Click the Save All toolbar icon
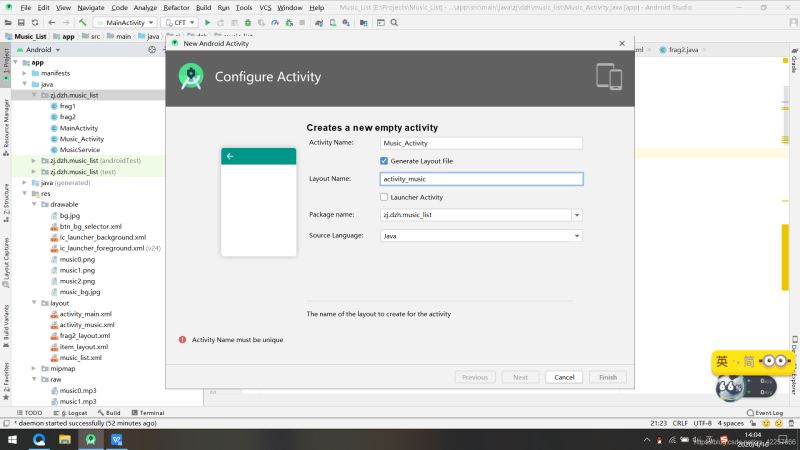 click(23, 21)
